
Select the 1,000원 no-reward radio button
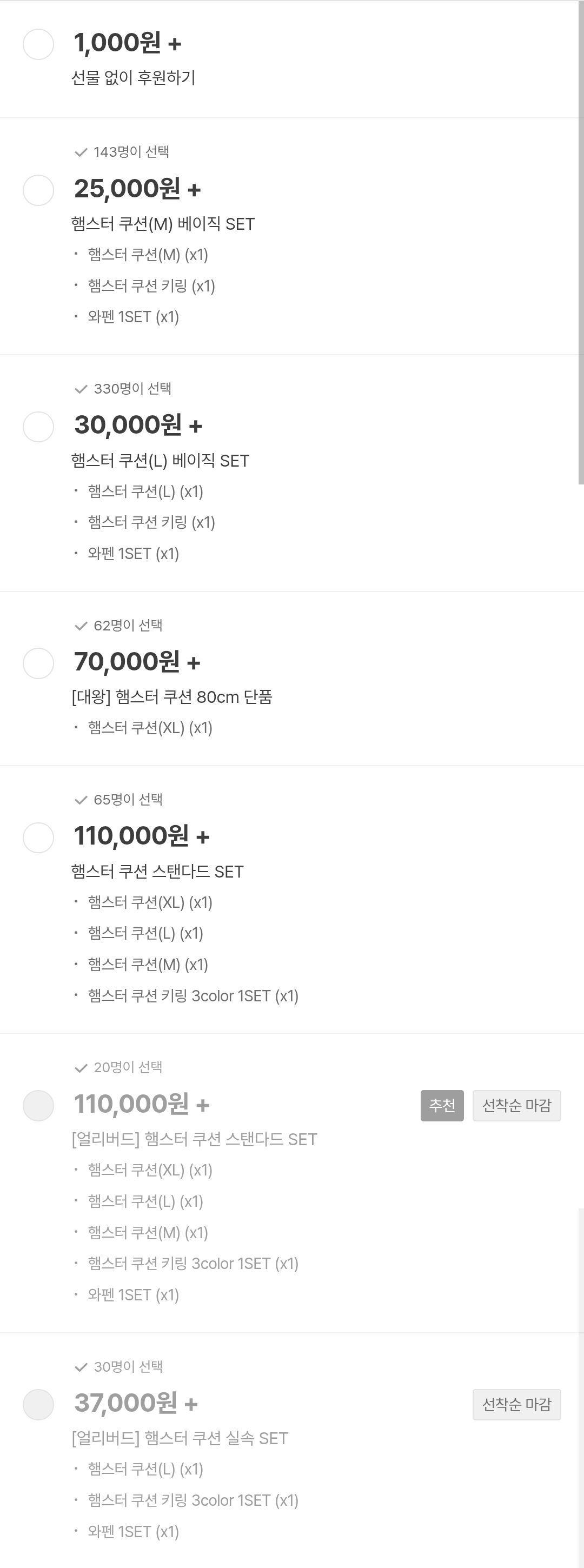pyautogui.click(x=38, y=44)
